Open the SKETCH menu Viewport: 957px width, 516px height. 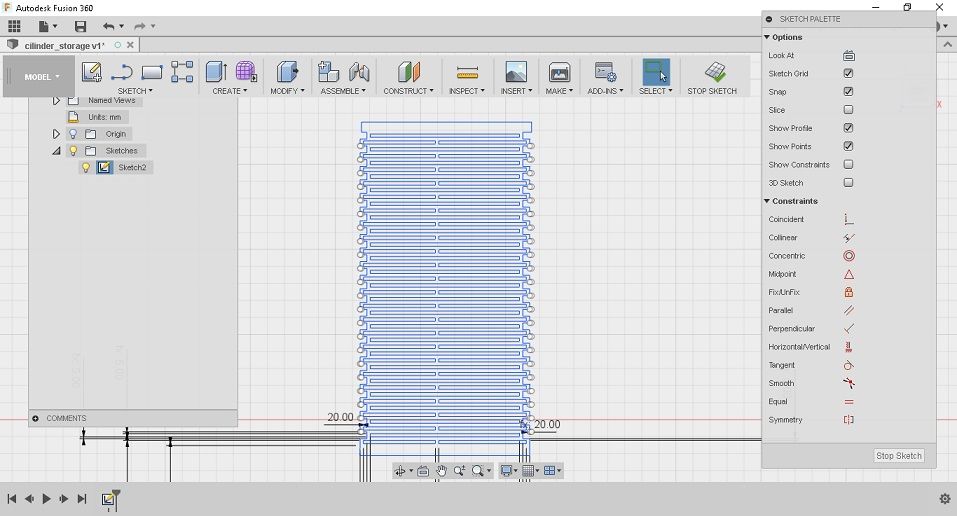(x=135, y=91)
